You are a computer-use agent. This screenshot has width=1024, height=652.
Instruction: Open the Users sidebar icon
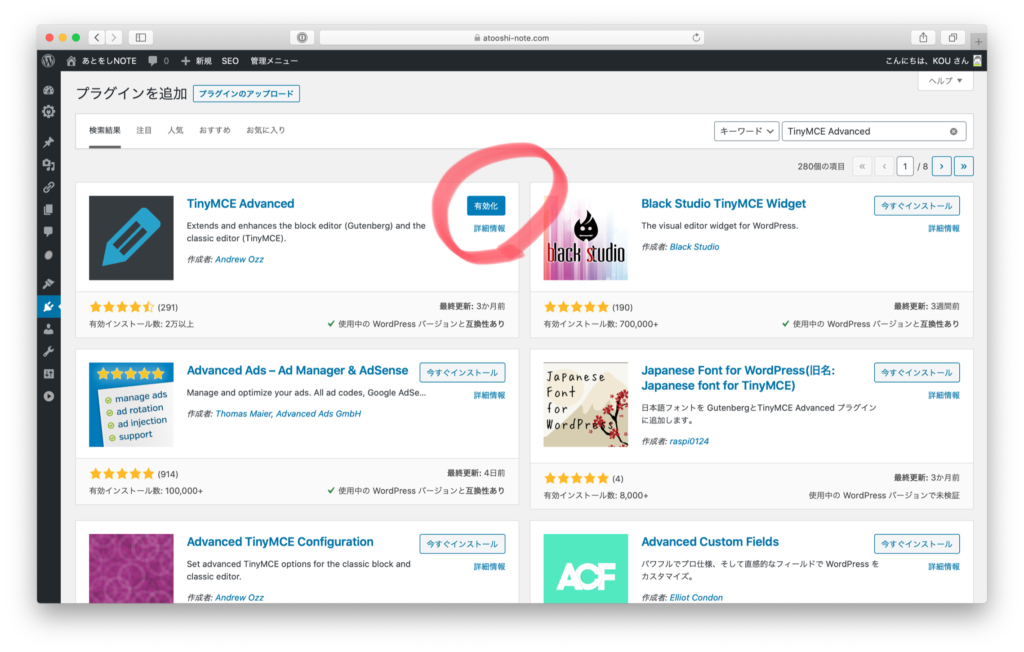(48, 329)
